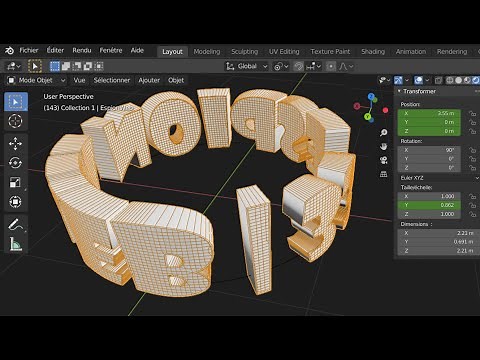Screen dimensions: 480x360
Task: Click the green Y axis on the navigation gizmo
Action: [367, 117]
